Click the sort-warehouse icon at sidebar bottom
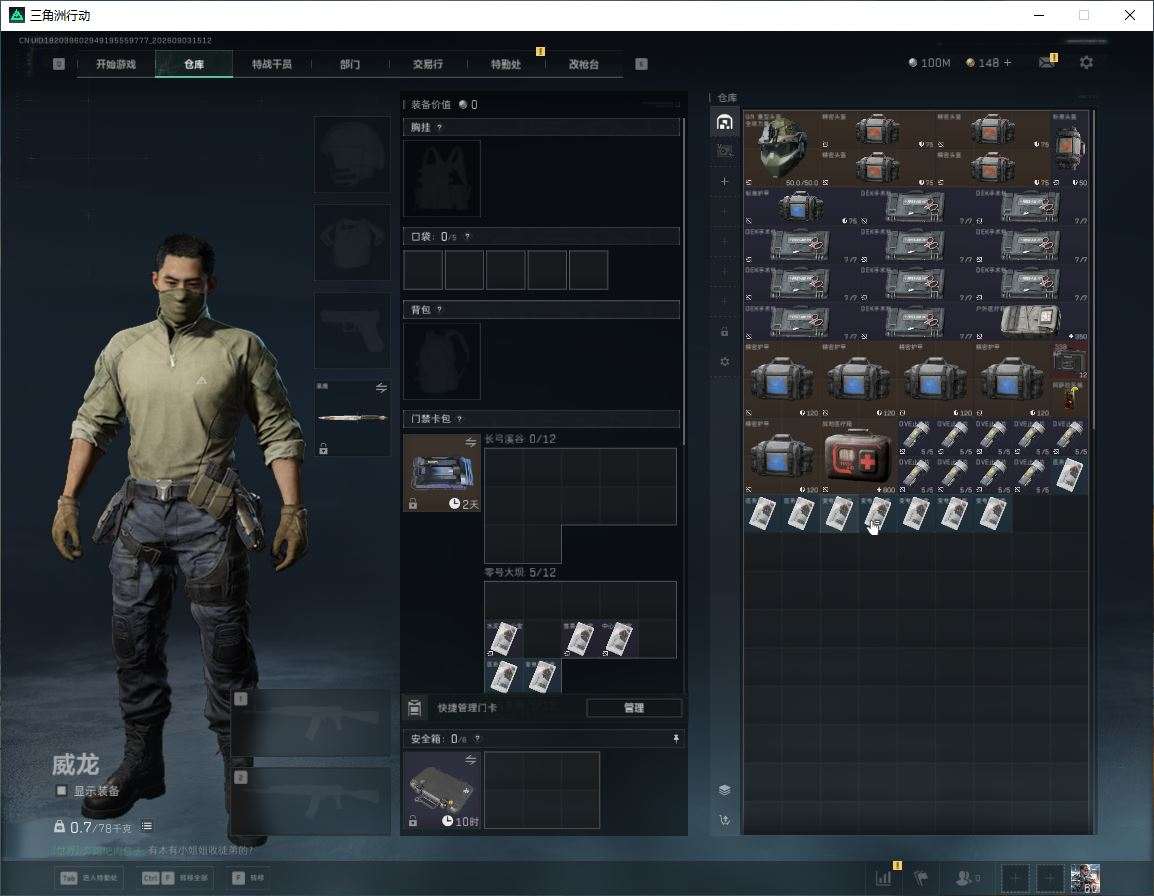Image resolution: width=1154 pixels, height=896 pixels. click(724, 820)
